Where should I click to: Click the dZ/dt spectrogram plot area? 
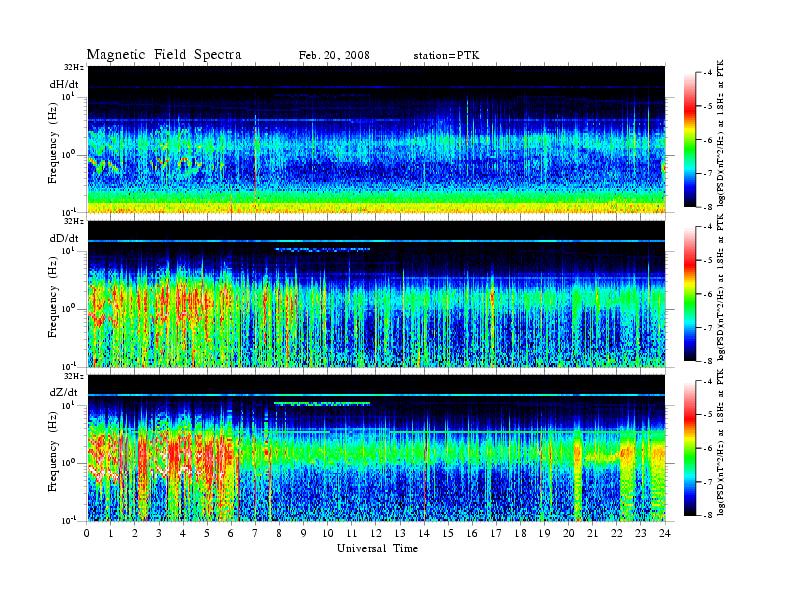point(376,448)
